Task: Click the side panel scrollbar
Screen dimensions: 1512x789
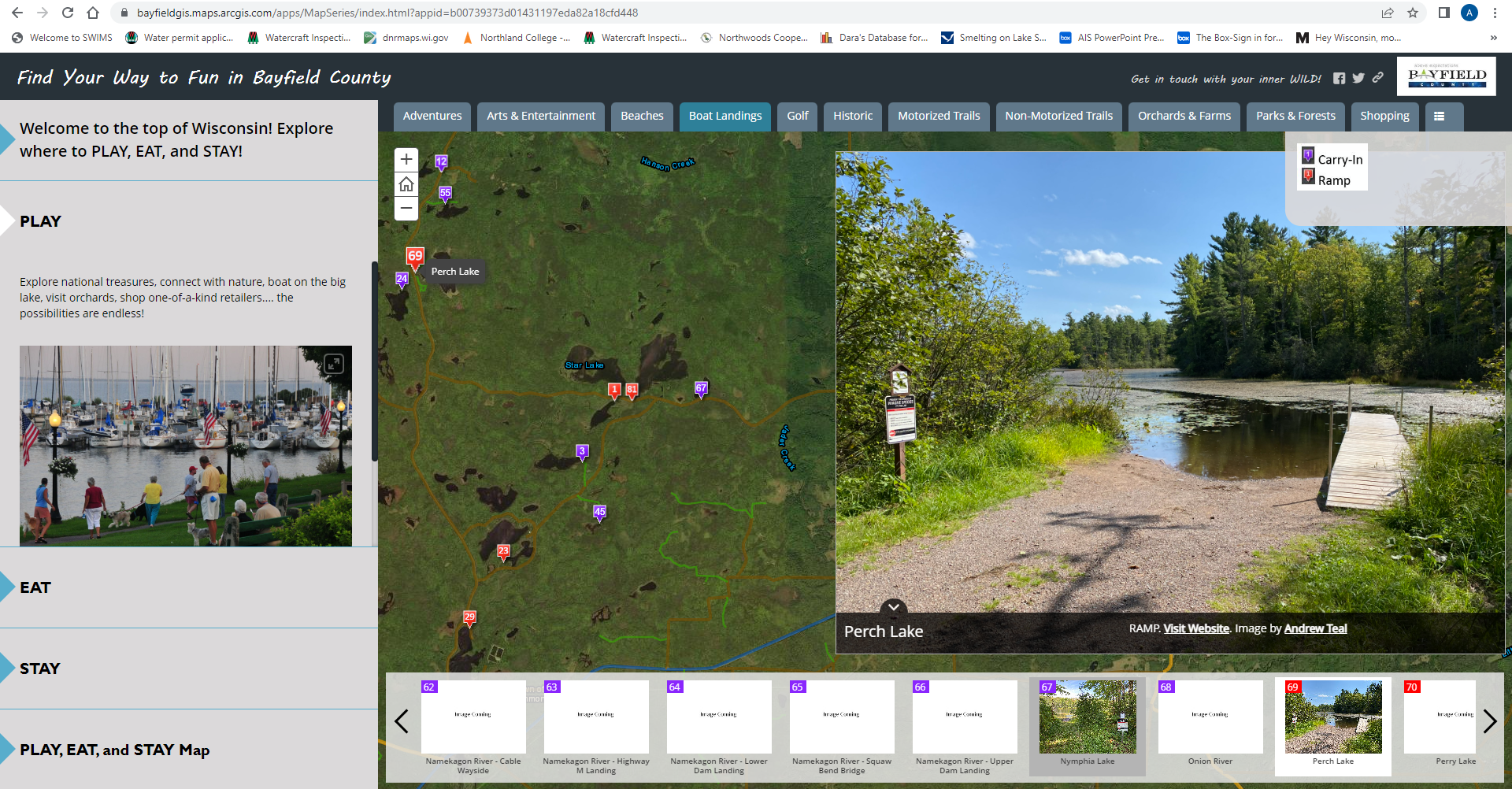Action: coord(374,362)
